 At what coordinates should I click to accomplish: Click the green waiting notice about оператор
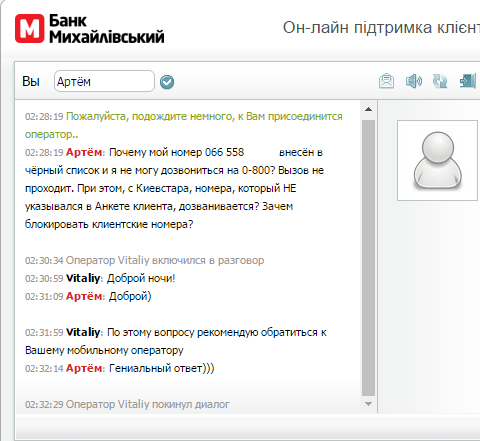(x=184, y=125)
